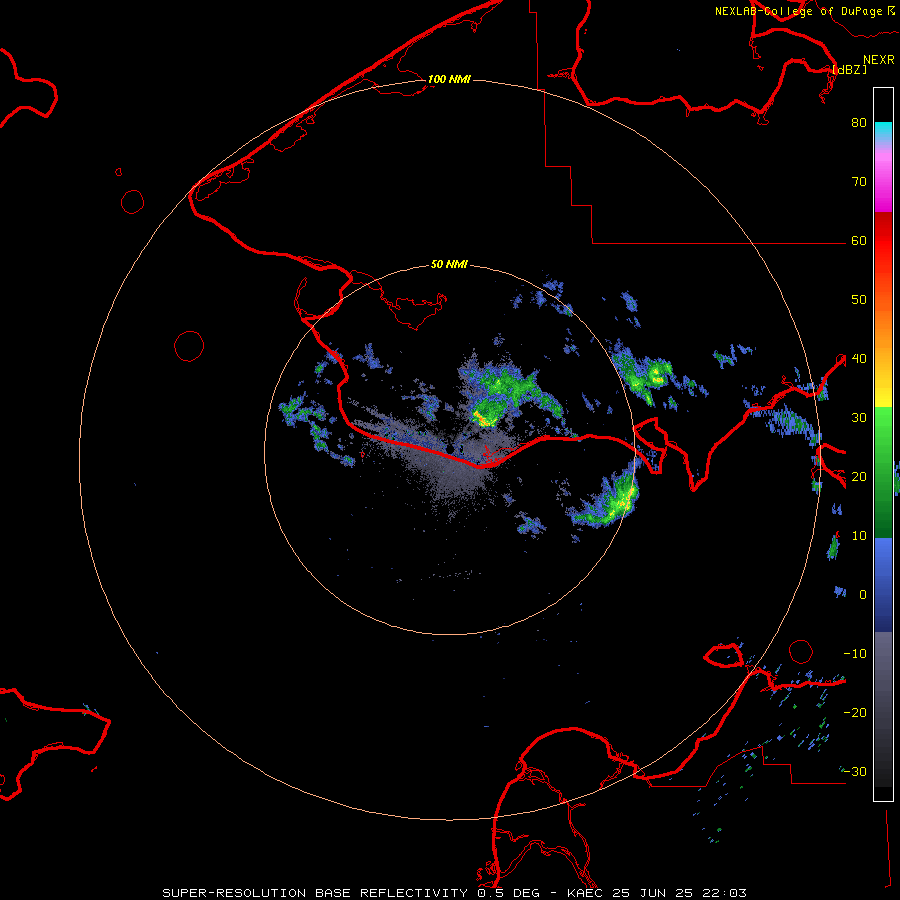Select the 60 value on the dBZ scale
The image size is (900, 900).
tap(859, 240)
